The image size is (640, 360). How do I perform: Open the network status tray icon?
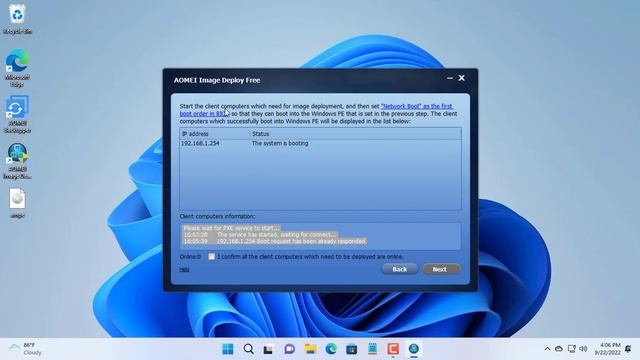pos(571,349)
